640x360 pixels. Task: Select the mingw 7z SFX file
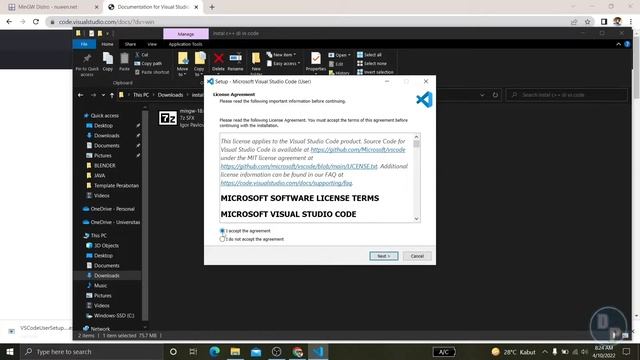(181, 118)
